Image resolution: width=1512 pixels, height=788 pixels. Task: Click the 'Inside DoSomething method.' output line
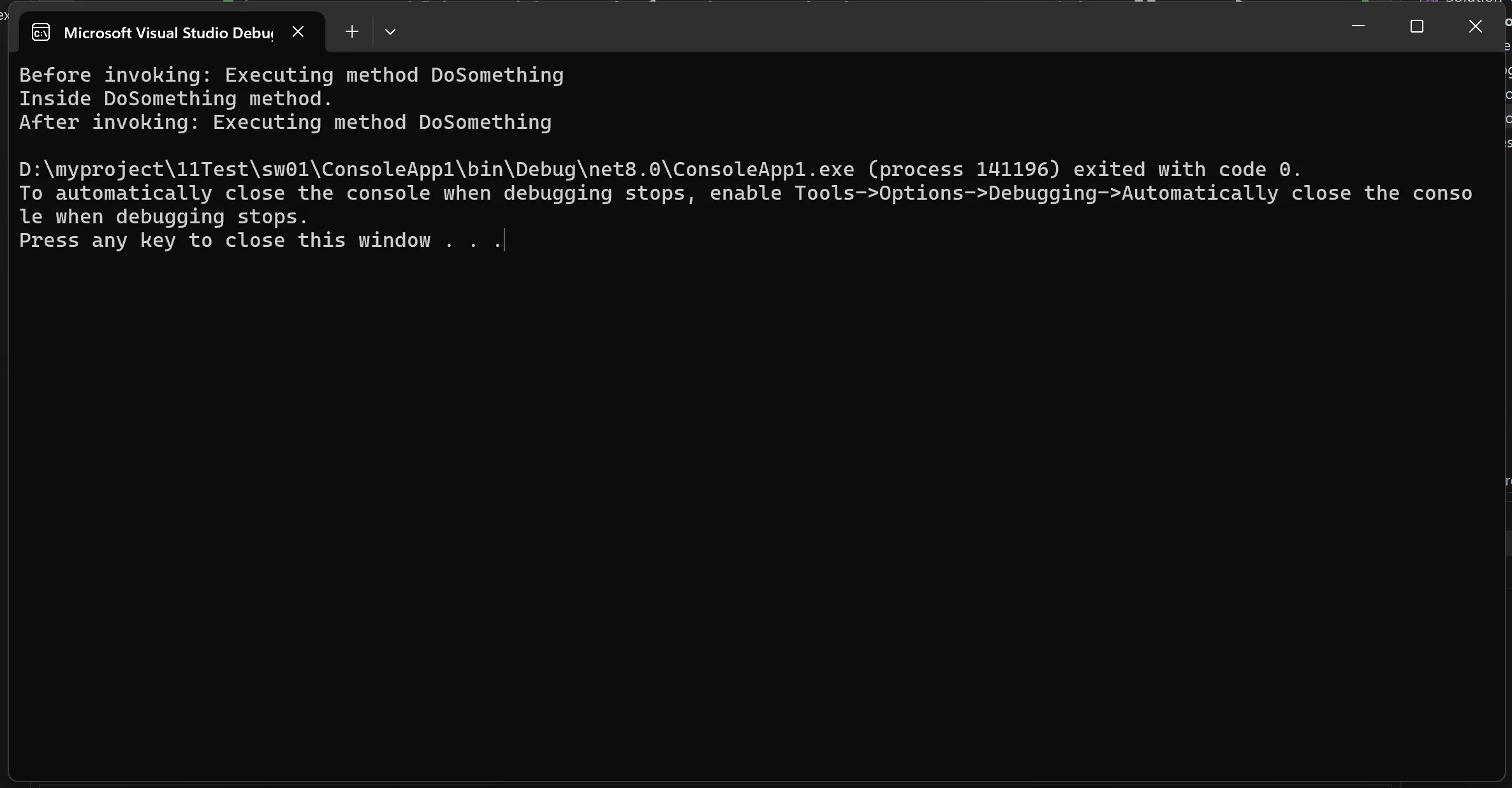point(176,99)
